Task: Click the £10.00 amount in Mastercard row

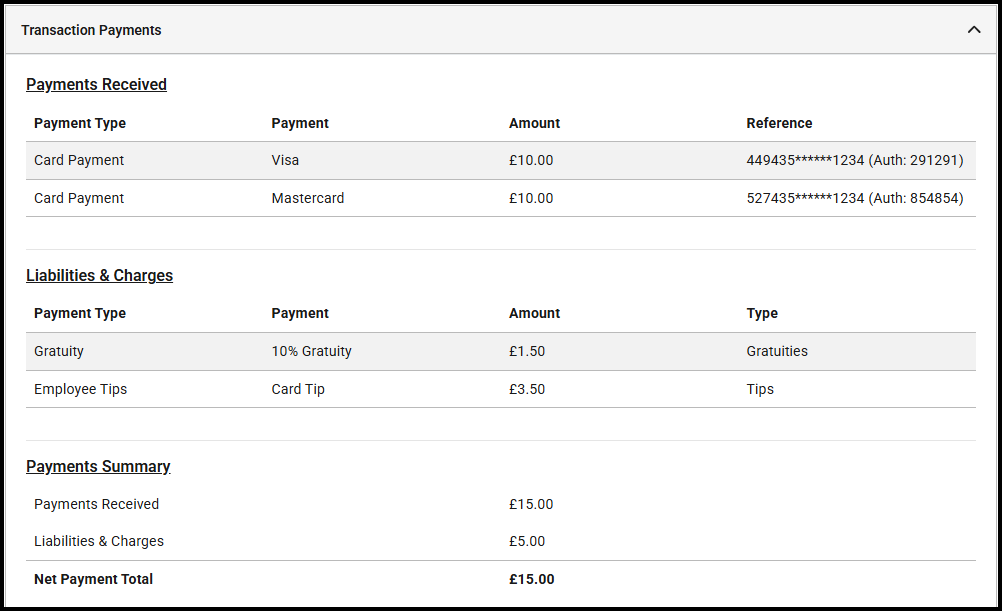Action: 531,198
